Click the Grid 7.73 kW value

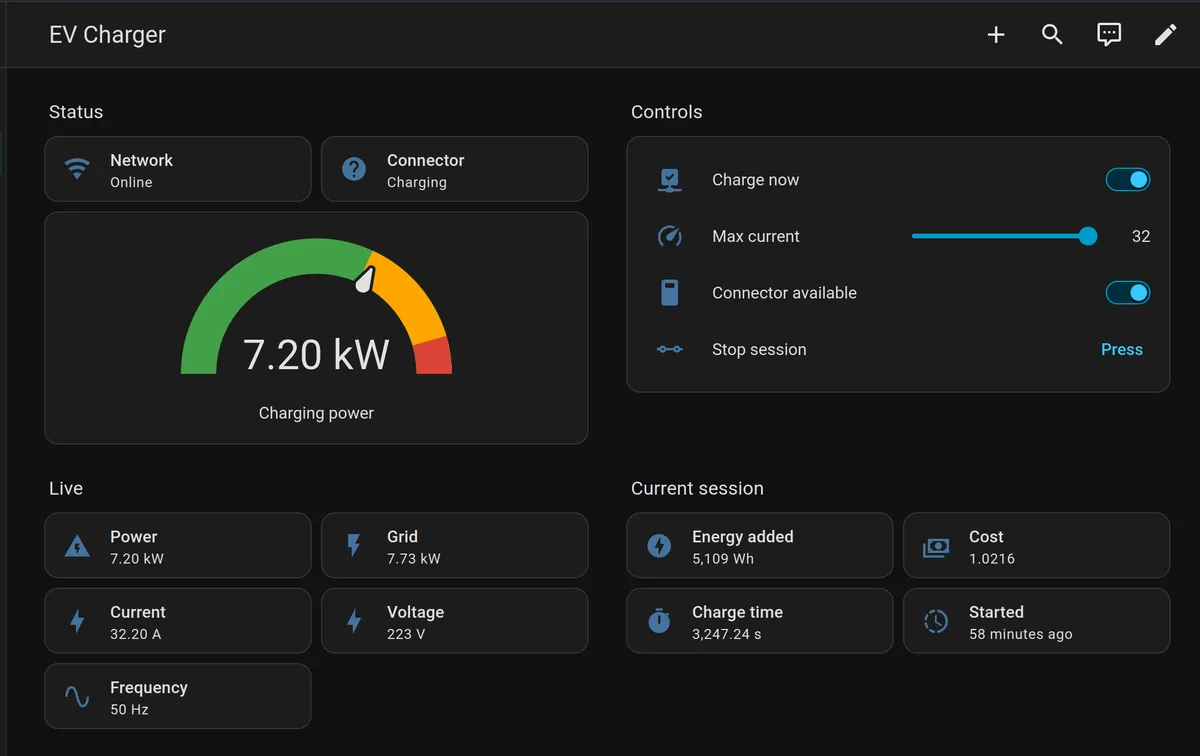(414, 559)
